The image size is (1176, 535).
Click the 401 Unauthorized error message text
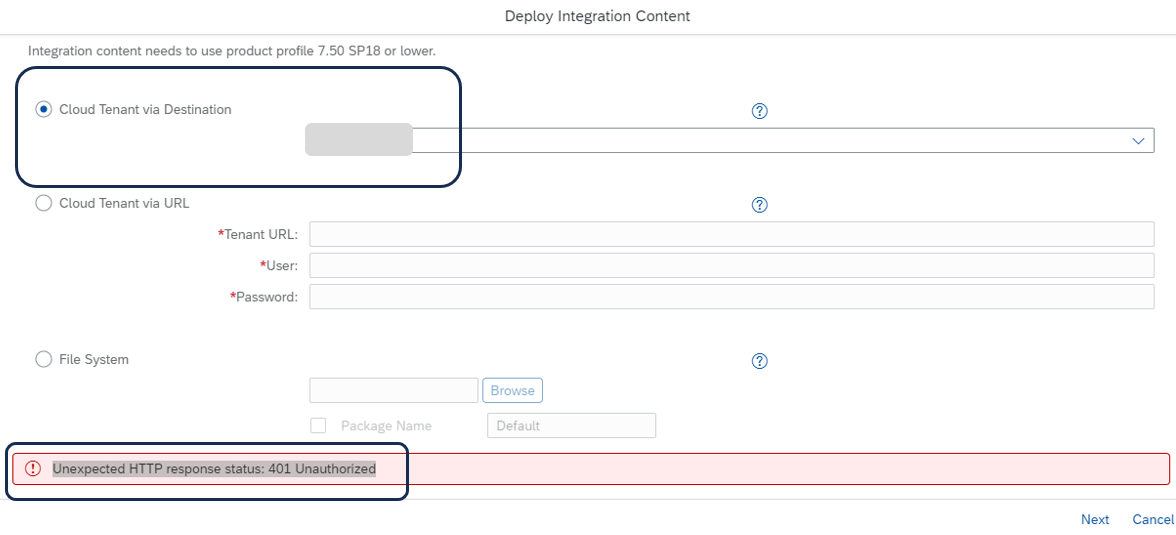(x=214, y=468)
